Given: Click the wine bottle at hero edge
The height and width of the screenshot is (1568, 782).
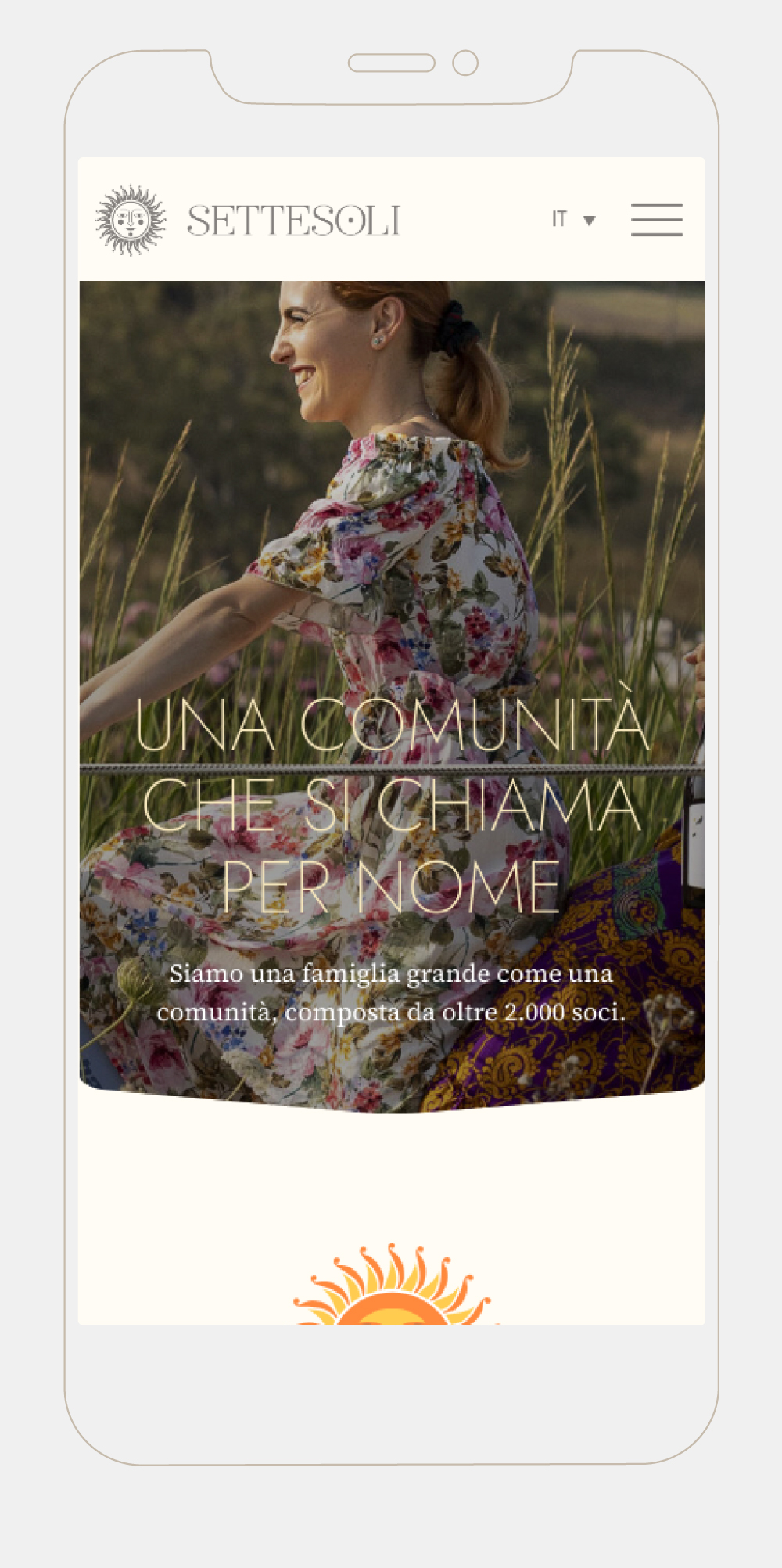Looking at the screenshot, I should click(x=695, y=814).
